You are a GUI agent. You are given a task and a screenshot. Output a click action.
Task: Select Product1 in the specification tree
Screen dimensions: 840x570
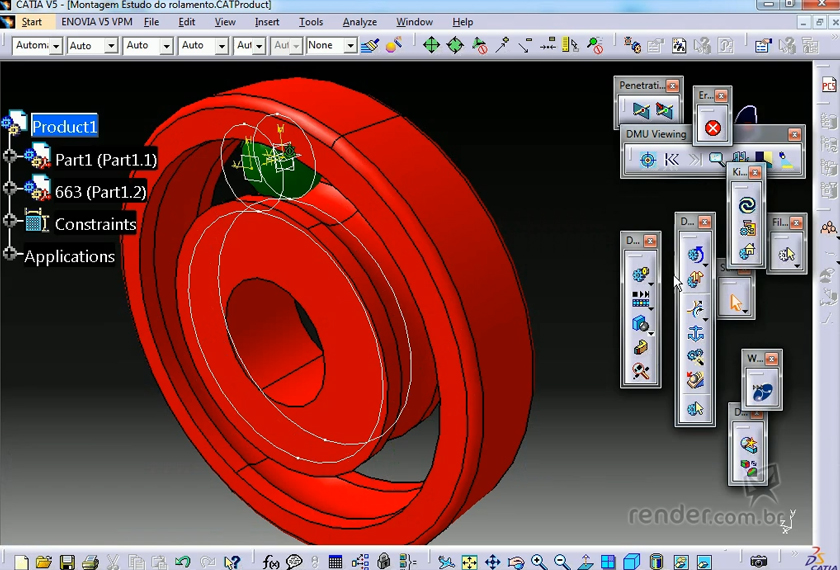(65, 127)
